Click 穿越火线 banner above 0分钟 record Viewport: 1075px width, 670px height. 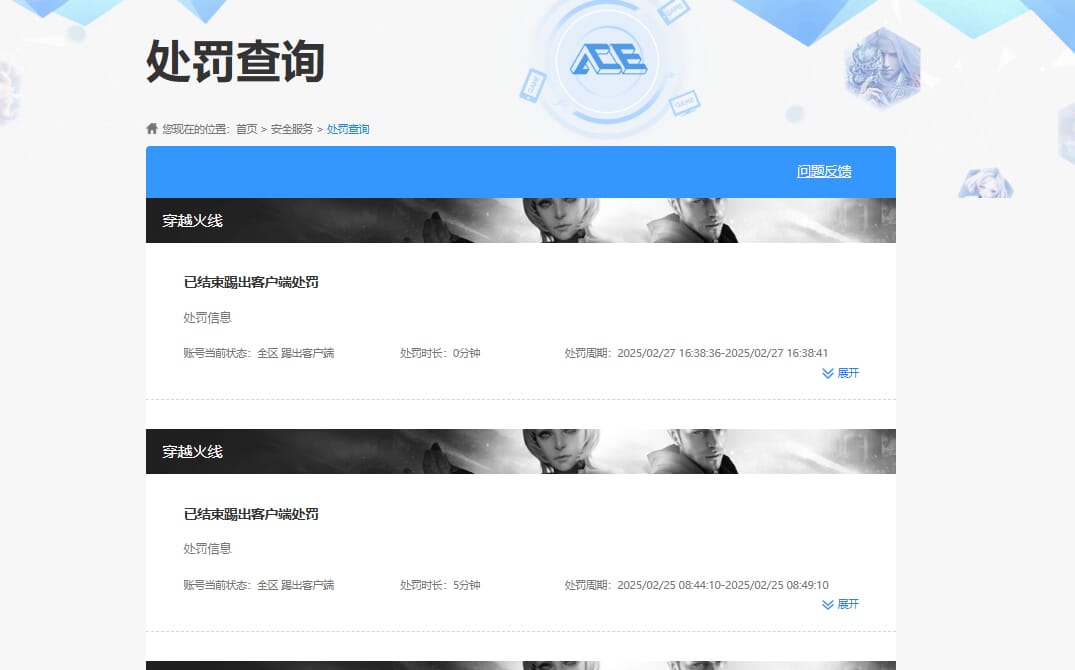coord(520,220)
